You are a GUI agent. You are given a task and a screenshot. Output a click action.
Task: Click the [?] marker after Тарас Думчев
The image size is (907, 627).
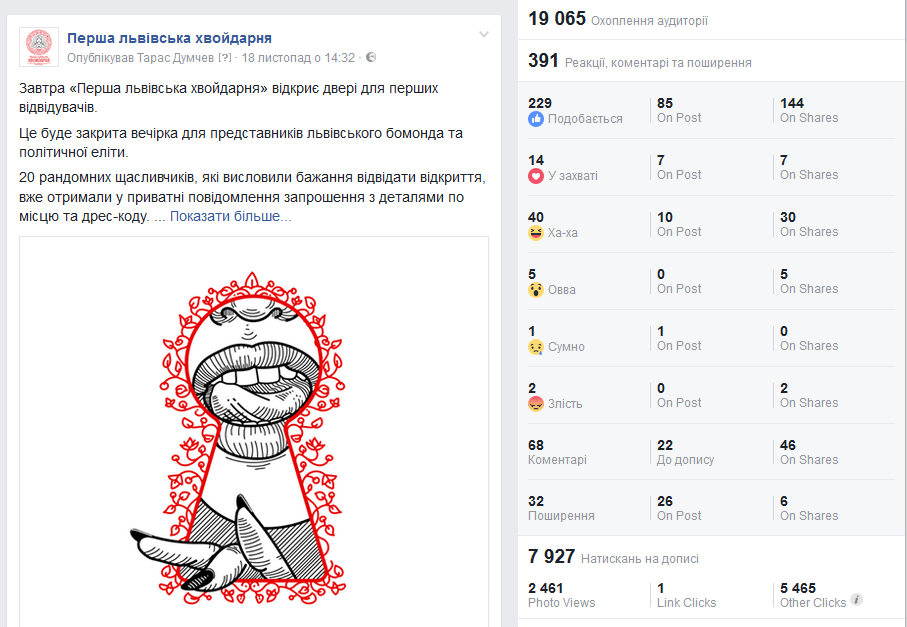click(x=225, y=57)
